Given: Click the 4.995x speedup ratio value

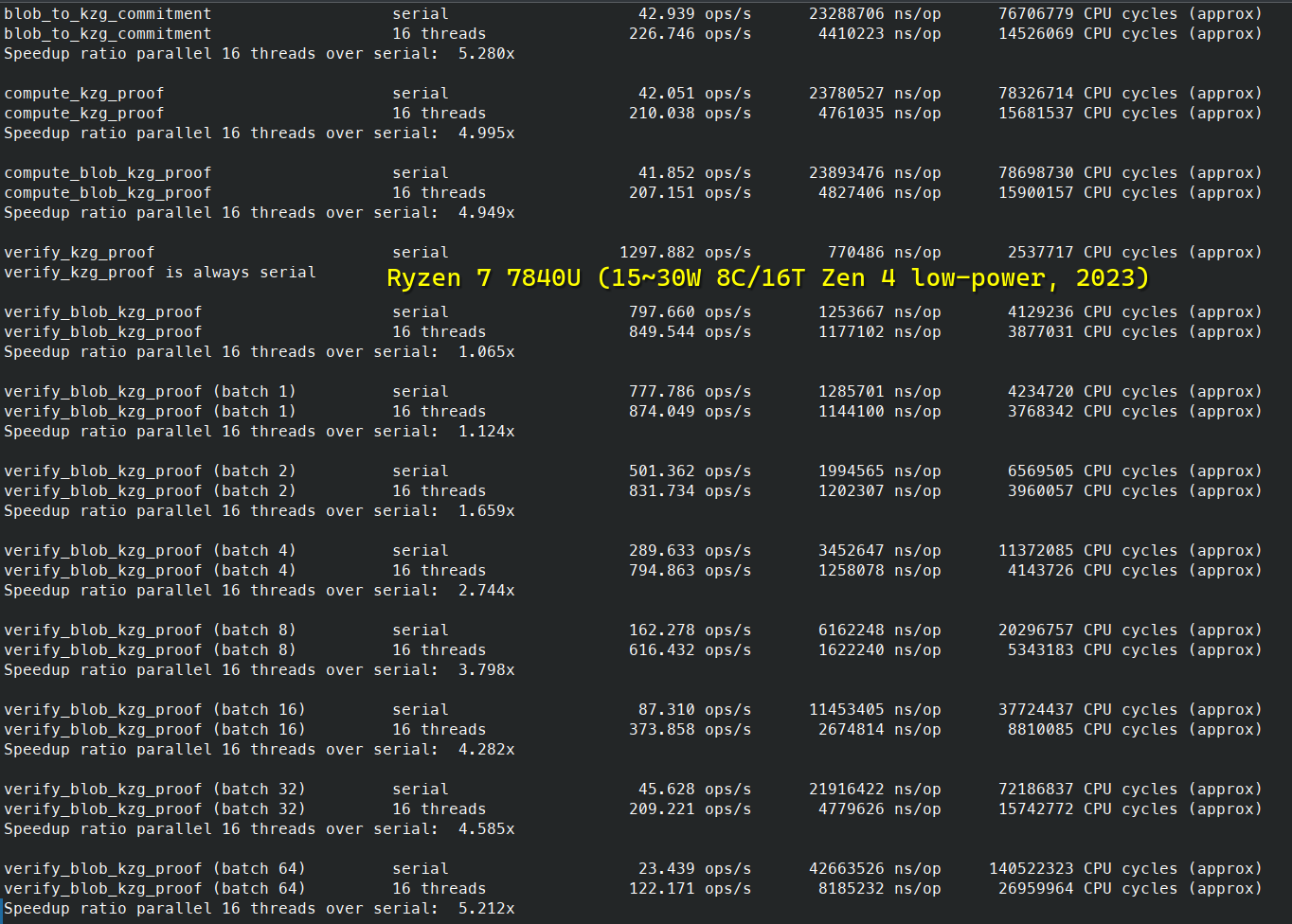Looking at the screenshot, I should [486, 133].
